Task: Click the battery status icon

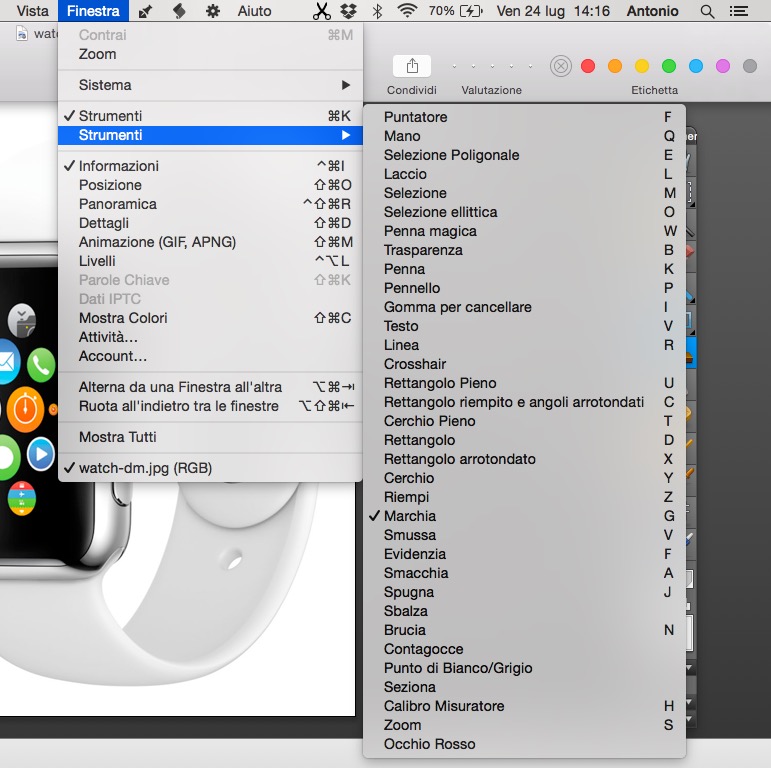Action: [x=471, y=11]
